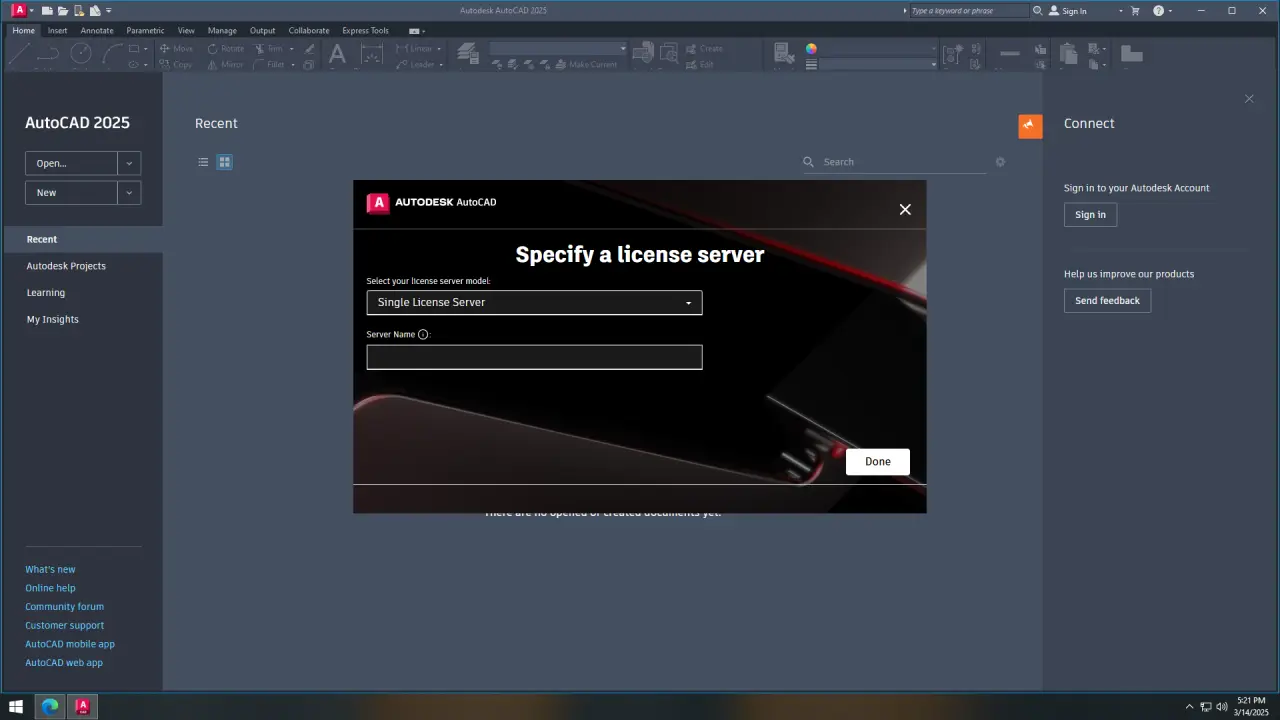Select the Arc tool in ribbon

[x=111, y=54]
